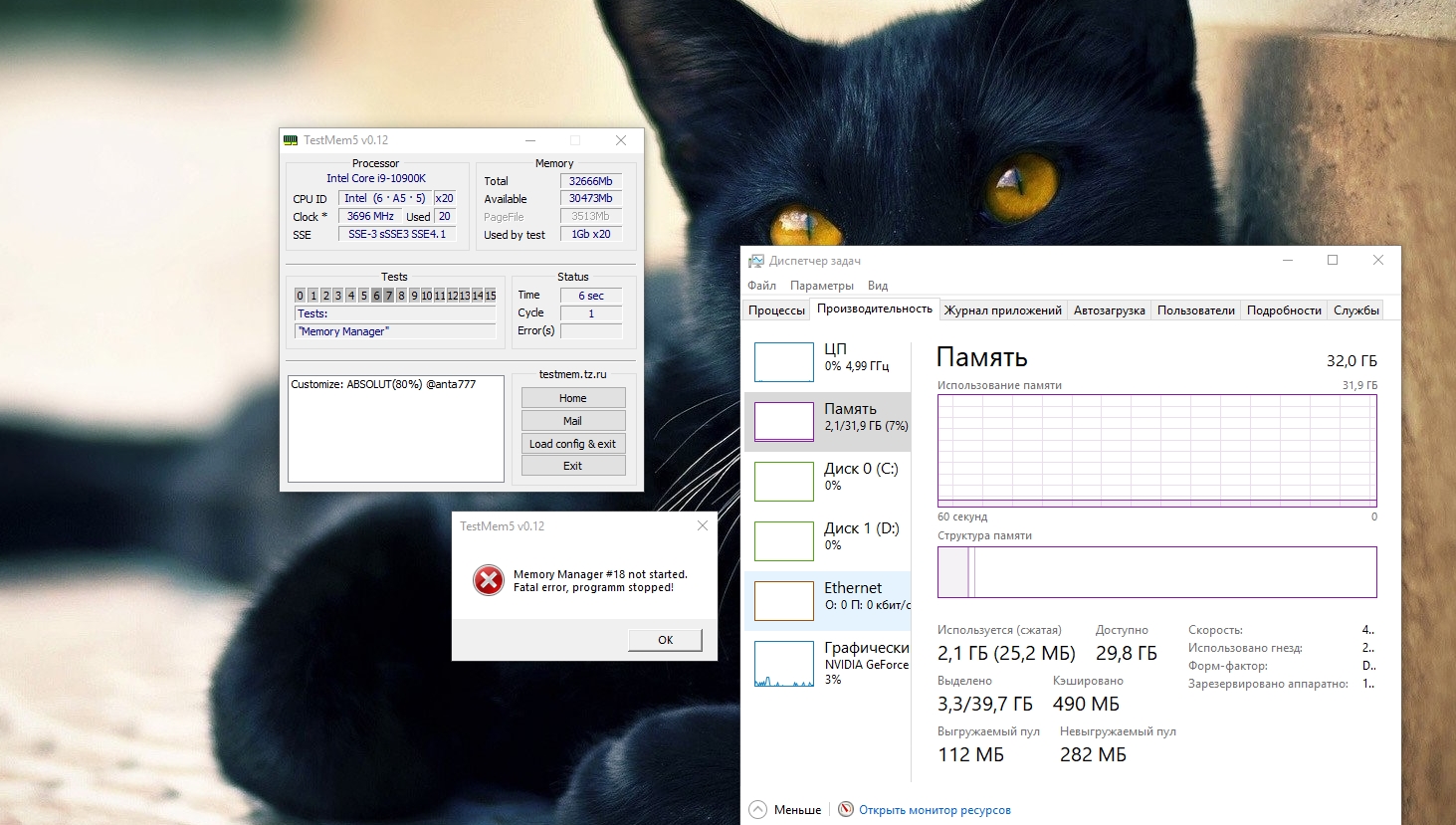The image size is (1456, 825).
Task: Click the "Intel Core i9-10900K" processor name
Action: 376,178
